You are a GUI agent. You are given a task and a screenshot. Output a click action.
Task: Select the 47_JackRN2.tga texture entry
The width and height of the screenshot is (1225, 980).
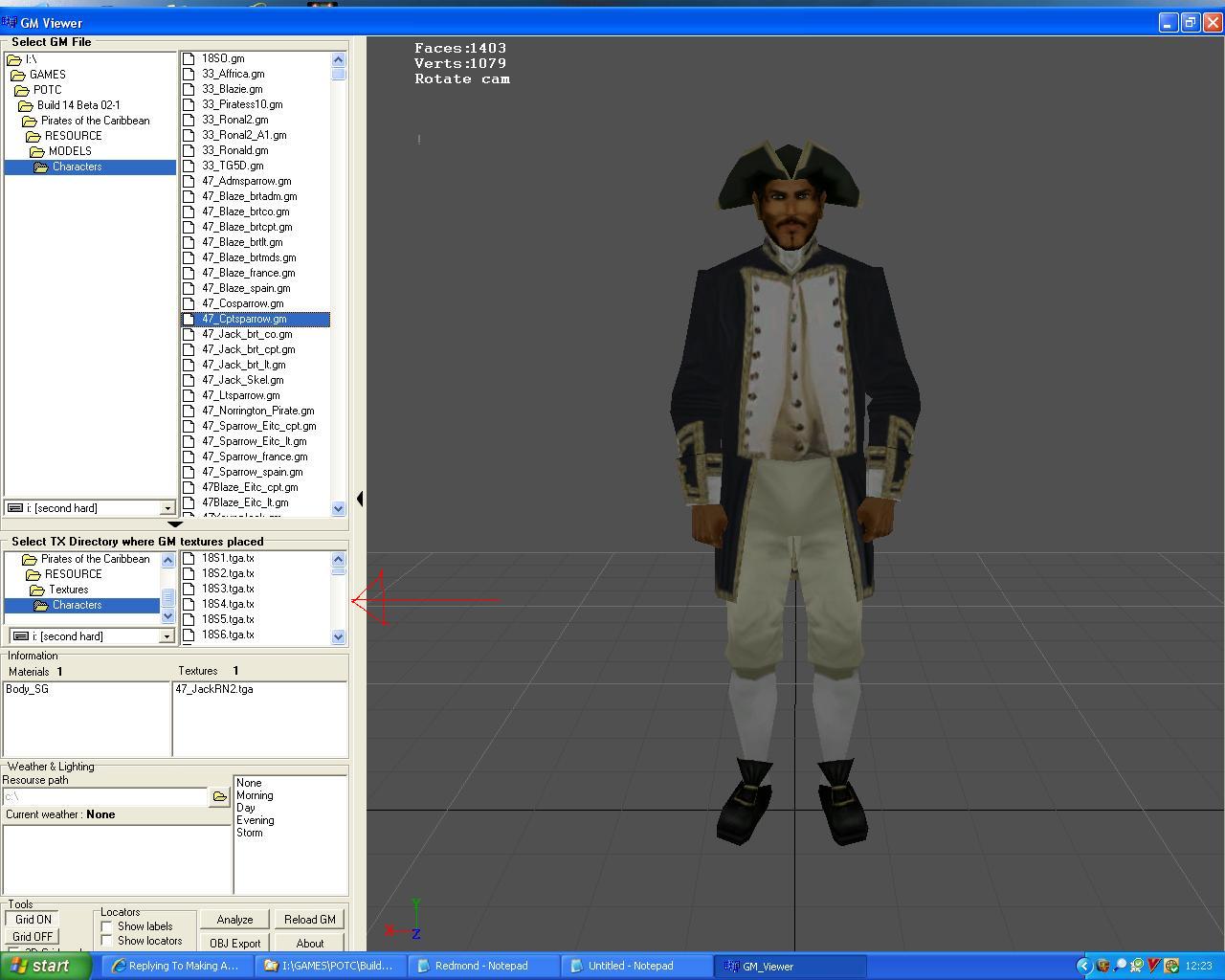coord(214,689)
